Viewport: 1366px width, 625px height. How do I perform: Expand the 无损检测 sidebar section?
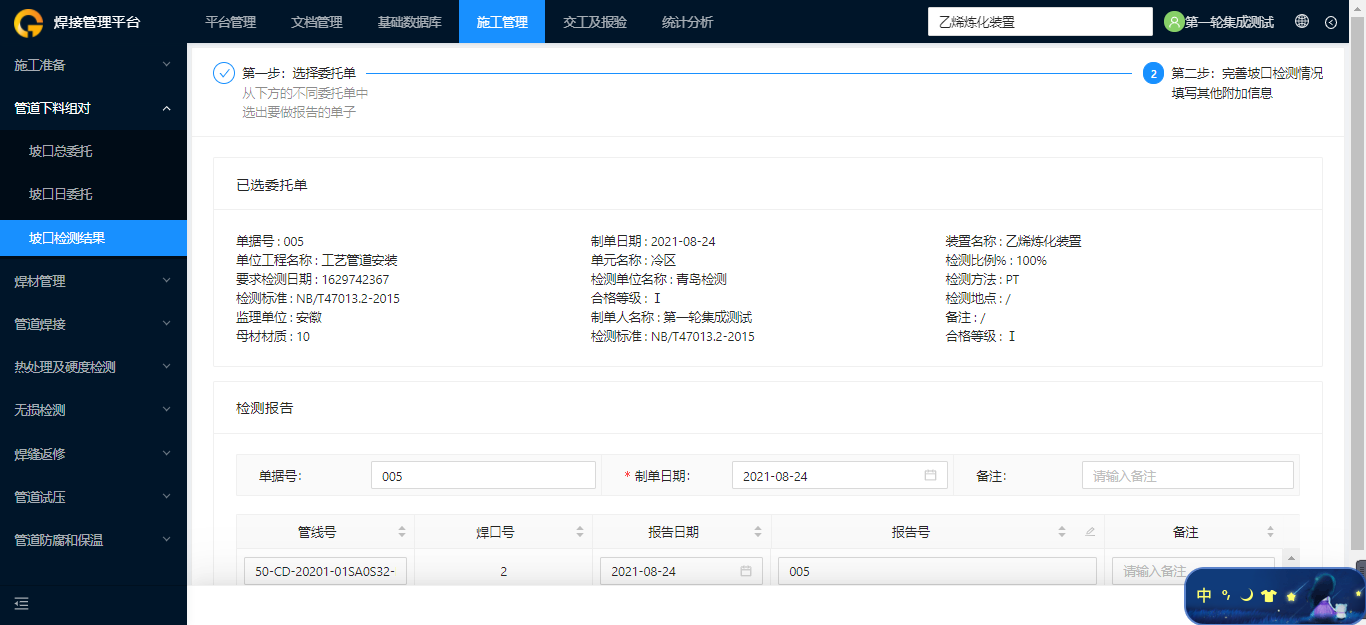tap(93, 410)
